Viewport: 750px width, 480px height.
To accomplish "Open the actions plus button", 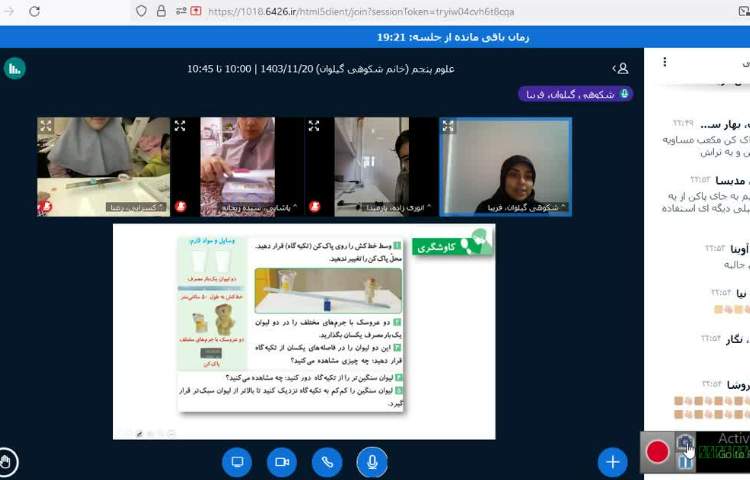I will [613, 462].
